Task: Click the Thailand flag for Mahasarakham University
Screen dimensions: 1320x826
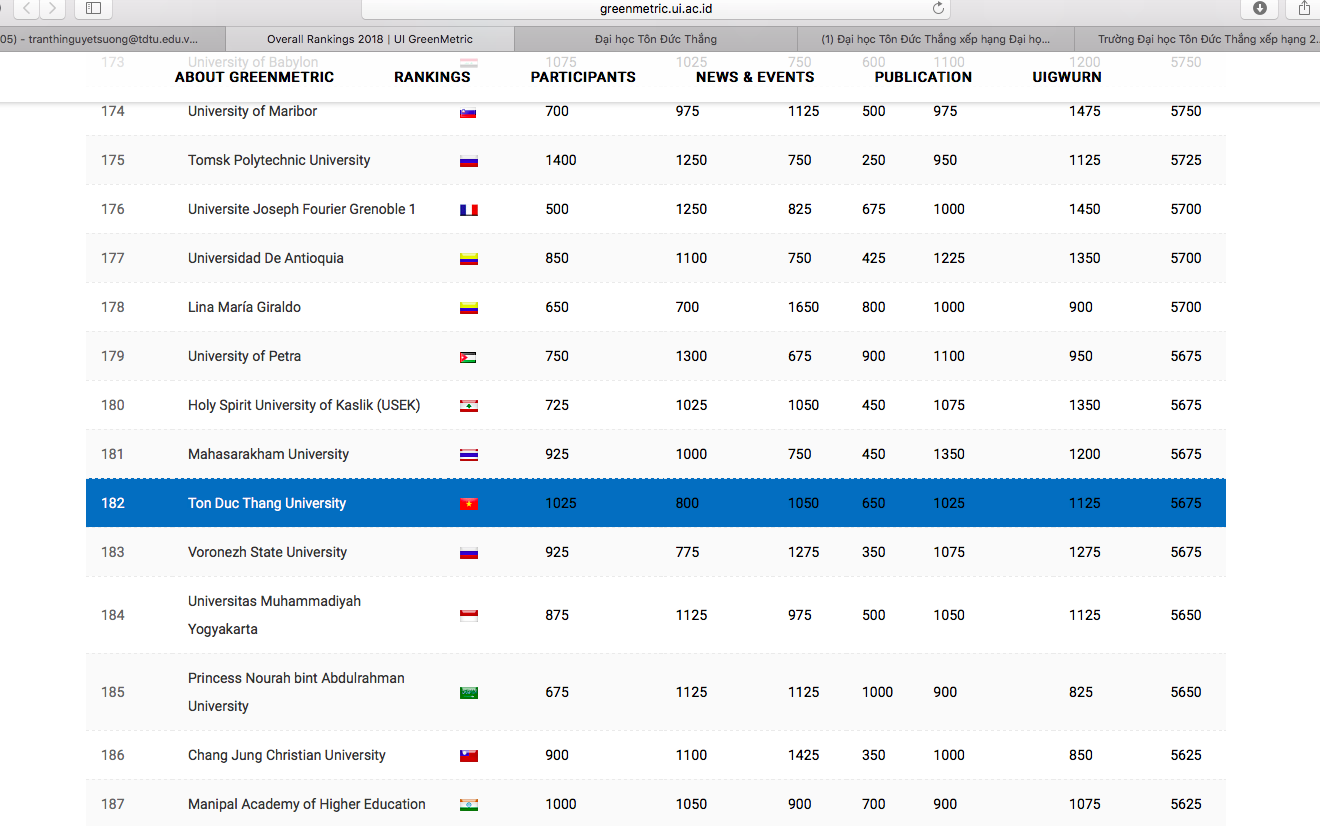Action: [x=469, y=454]
